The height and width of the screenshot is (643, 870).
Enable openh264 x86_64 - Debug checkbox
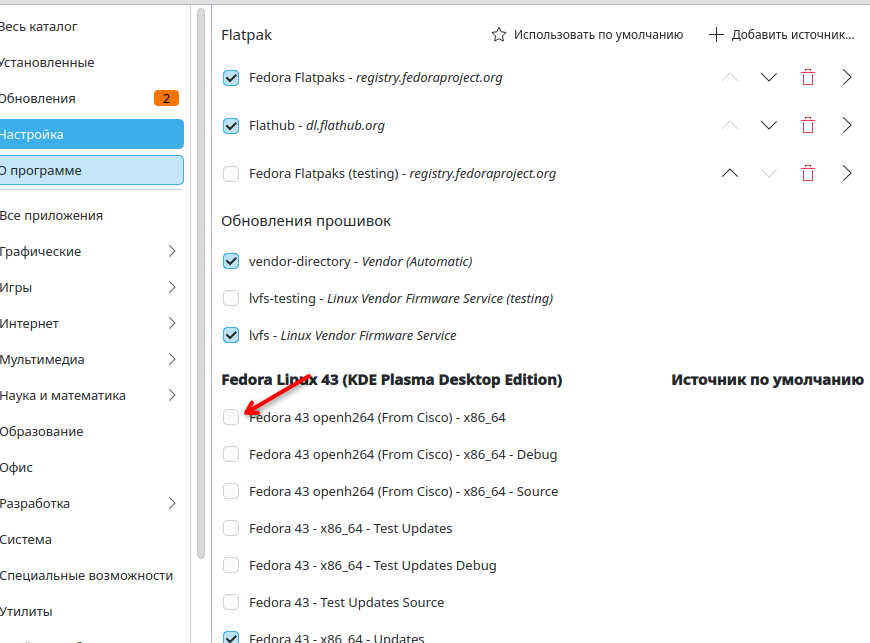[x=231, y=454]
